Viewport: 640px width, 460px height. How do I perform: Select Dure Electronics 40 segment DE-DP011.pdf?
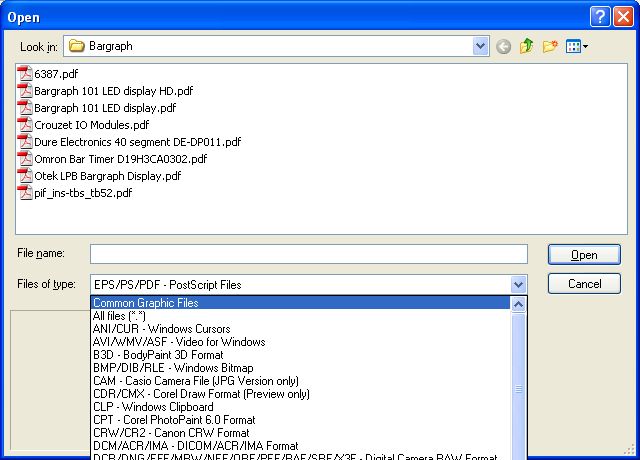click(138, 142)
